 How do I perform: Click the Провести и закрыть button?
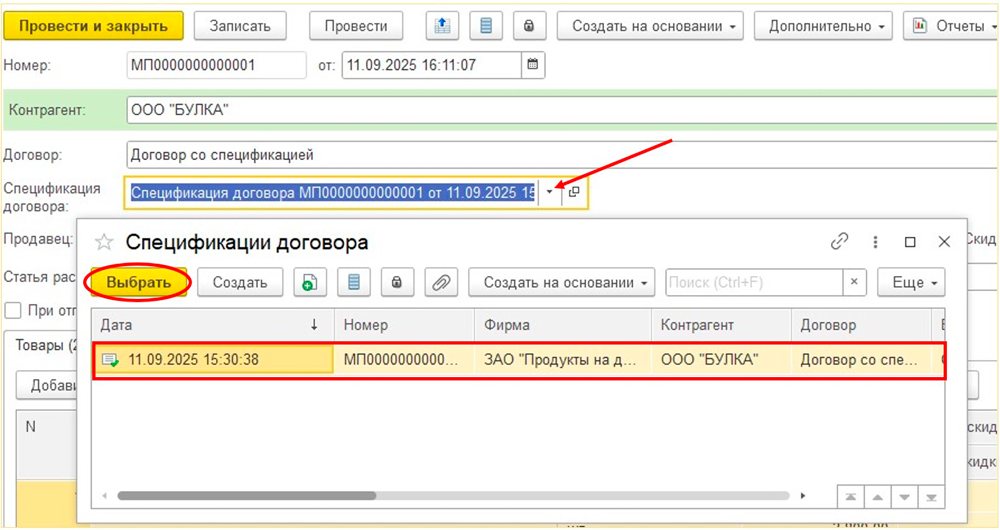(94, 26)
